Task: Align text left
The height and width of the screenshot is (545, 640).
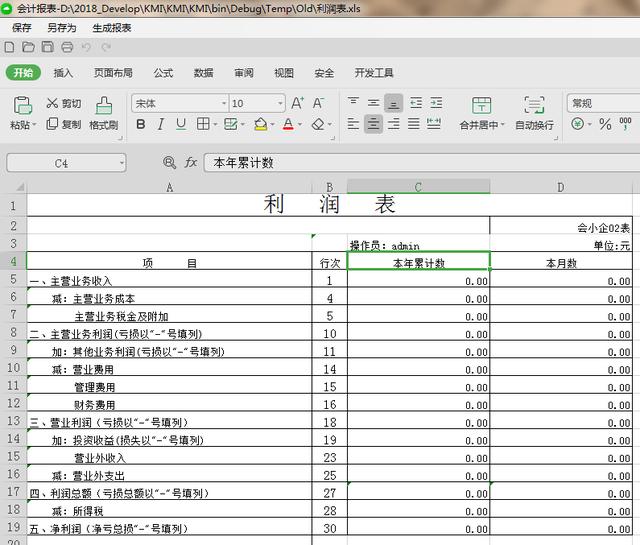Action: (353, 124)
